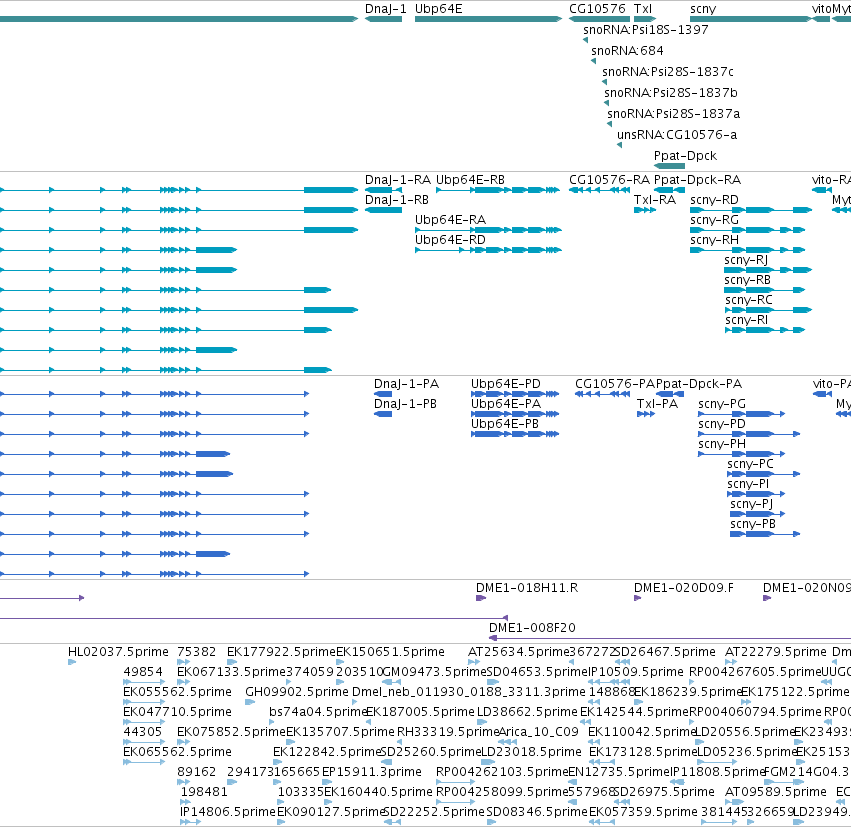This screenshot has height=827, width=851.
Task: Select the HL02037.5prime EST label
Action: pos(118,652)
